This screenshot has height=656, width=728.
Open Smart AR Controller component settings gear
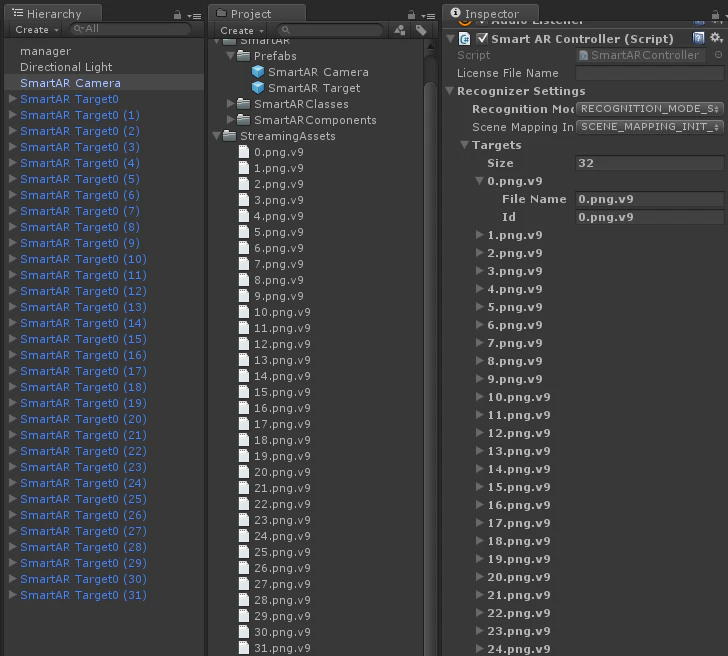click(716, 38)
